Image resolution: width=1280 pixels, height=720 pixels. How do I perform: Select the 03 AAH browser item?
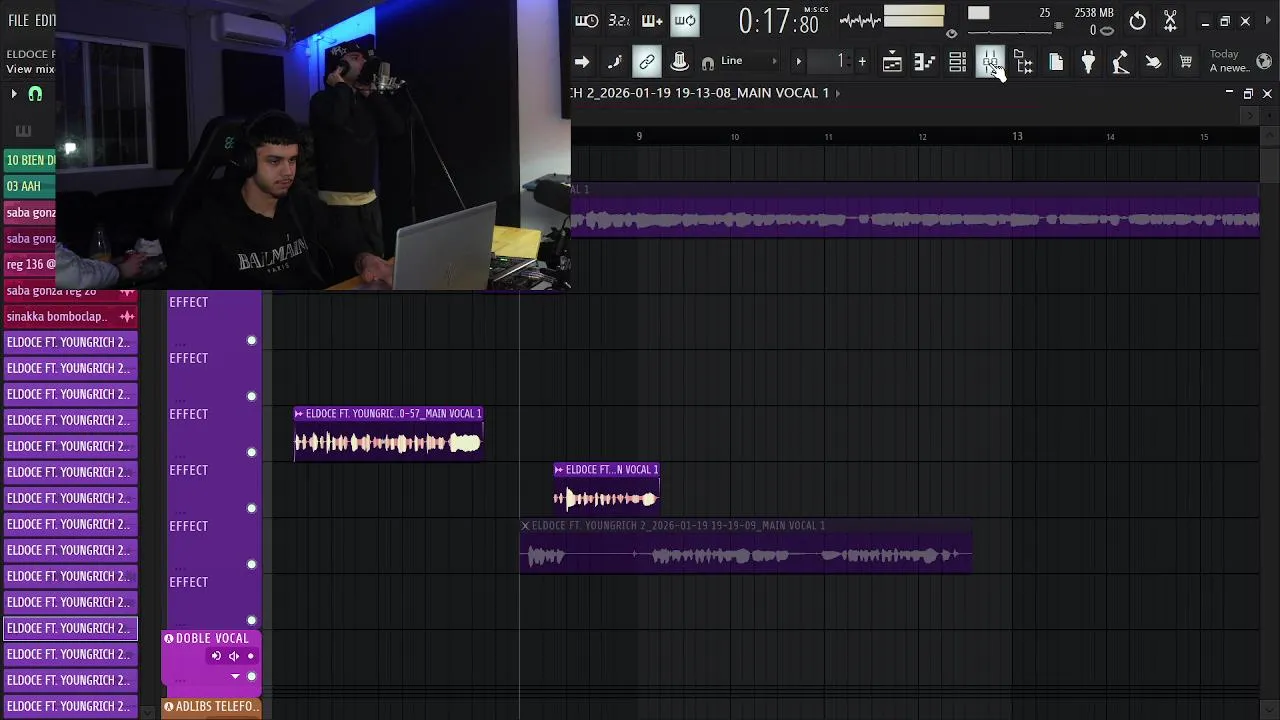pyautogui.click(x=31, y=186)
